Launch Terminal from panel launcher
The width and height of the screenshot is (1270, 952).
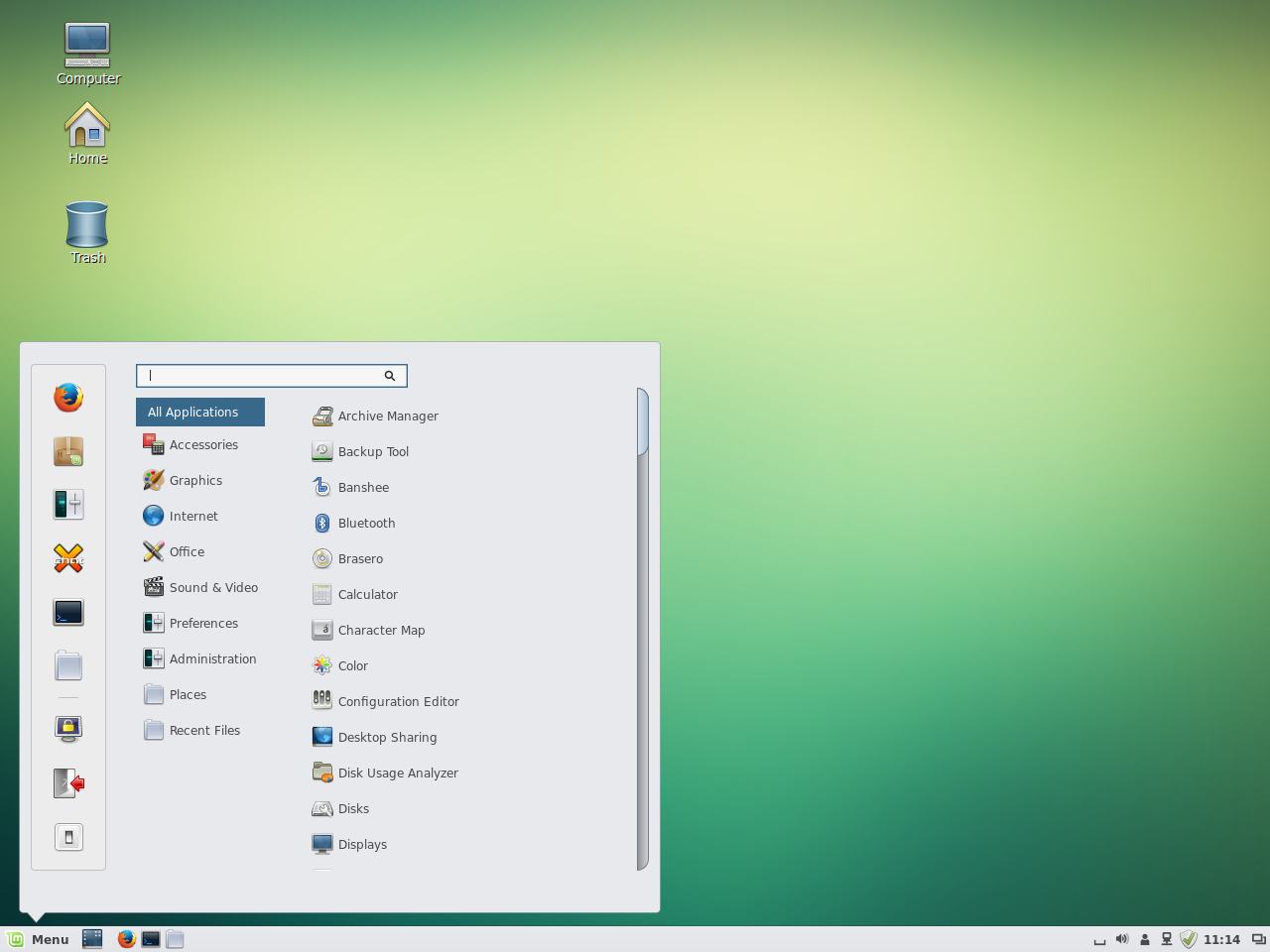pos(151,939)
